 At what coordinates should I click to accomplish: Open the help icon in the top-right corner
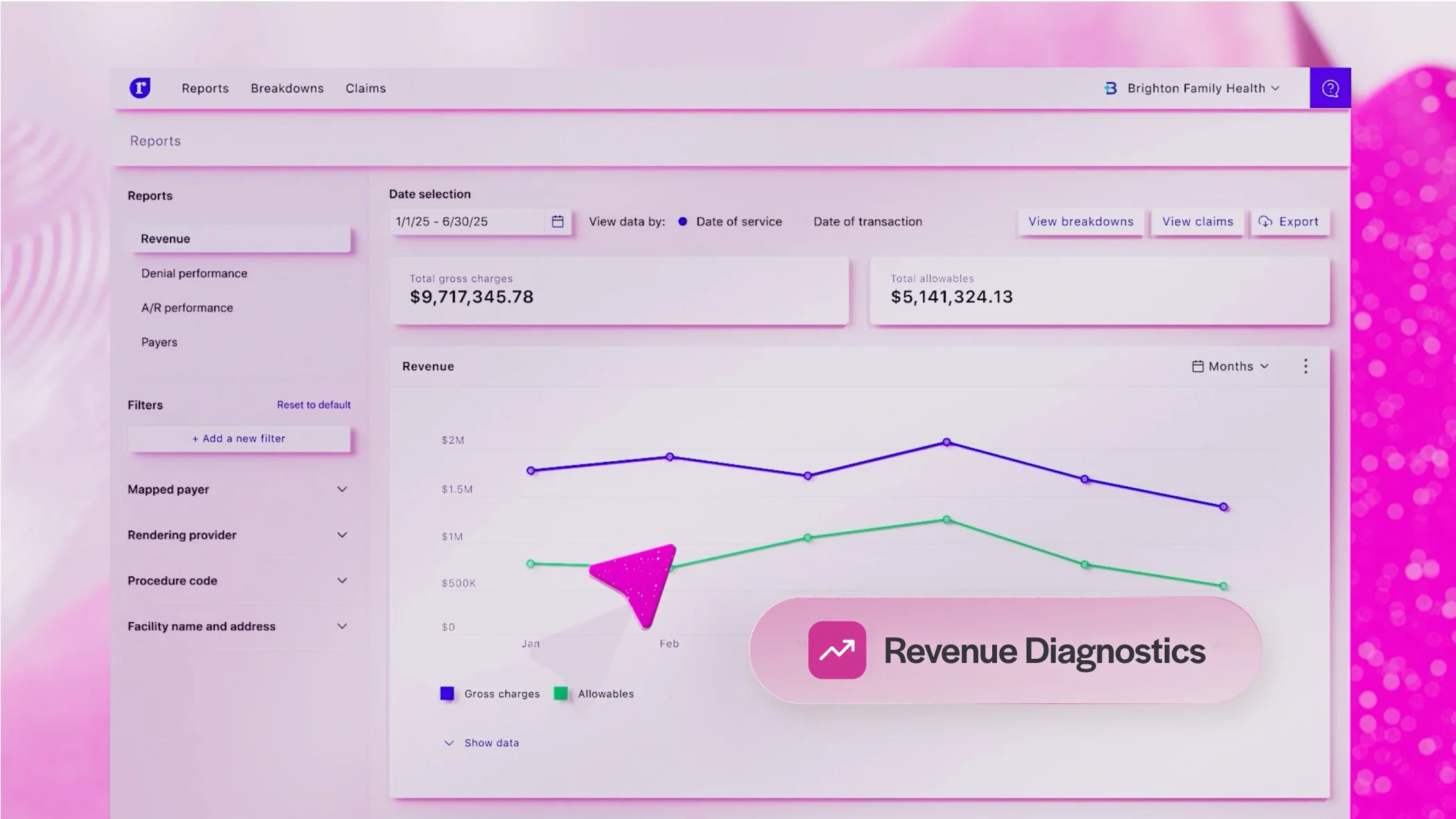pyautogui.click(x=1330, y=88)
